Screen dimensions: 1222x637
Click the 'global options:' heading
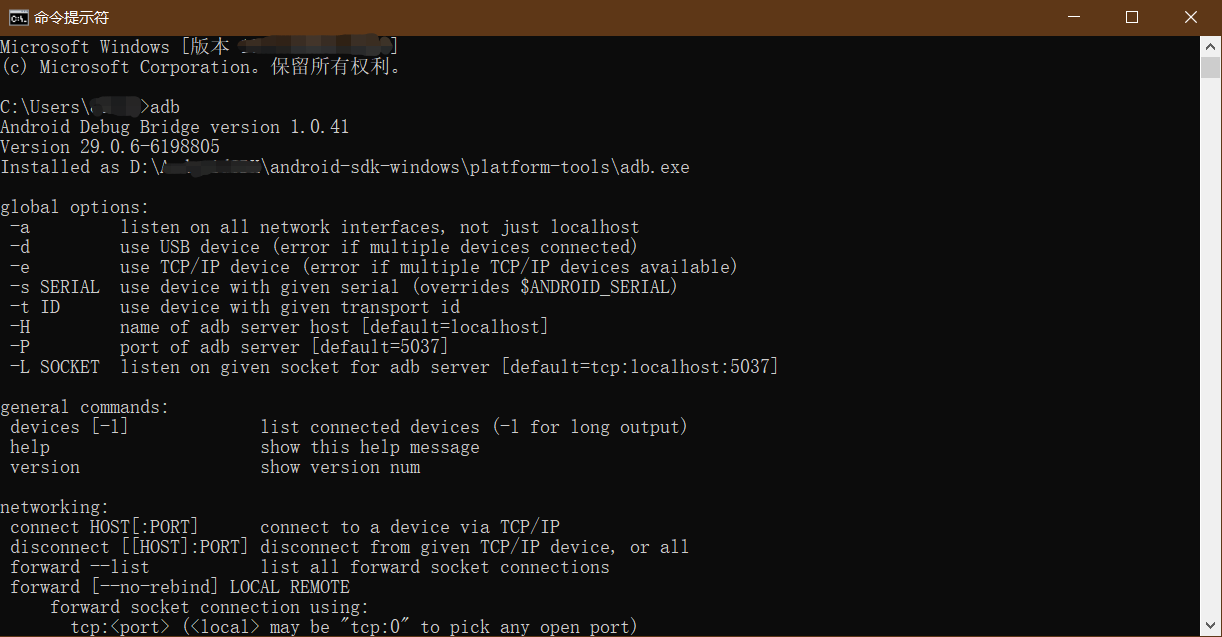tap(74, 207)
